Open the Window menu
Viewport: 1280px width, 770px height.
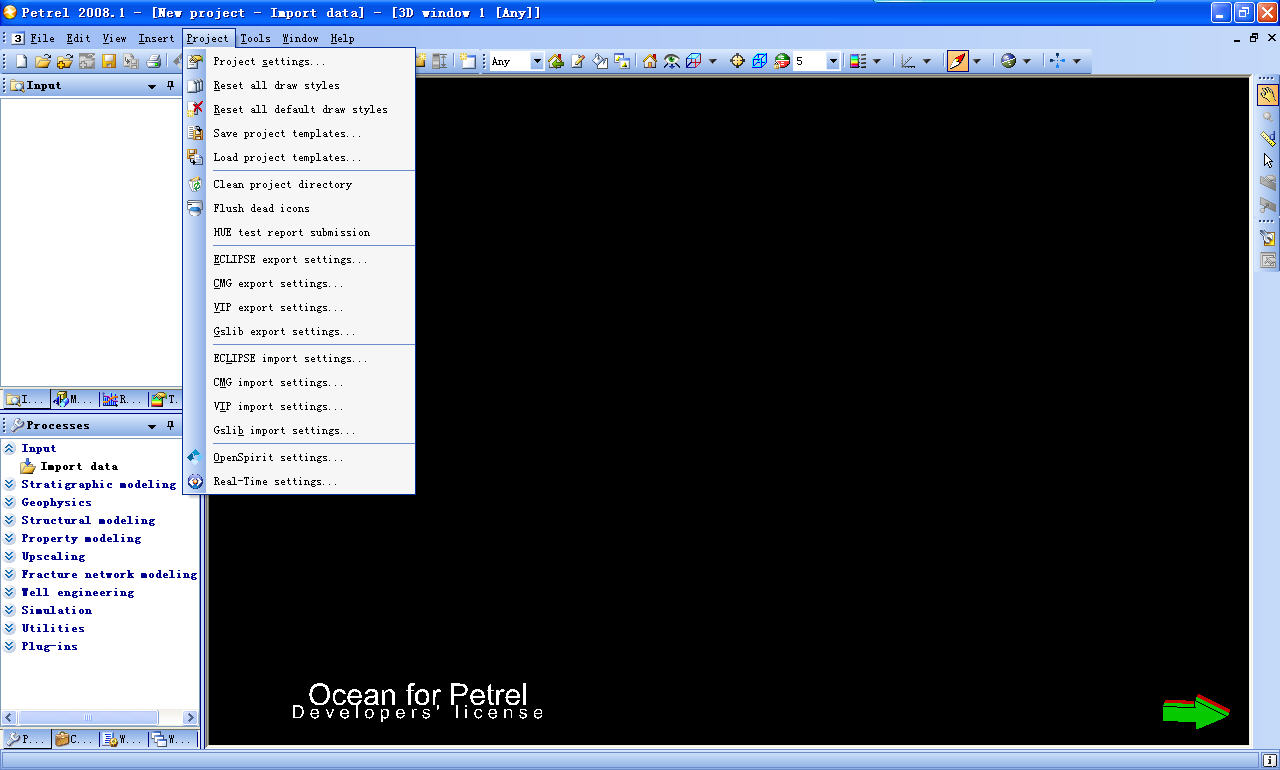pyautogui.click(x=300, y=38)
